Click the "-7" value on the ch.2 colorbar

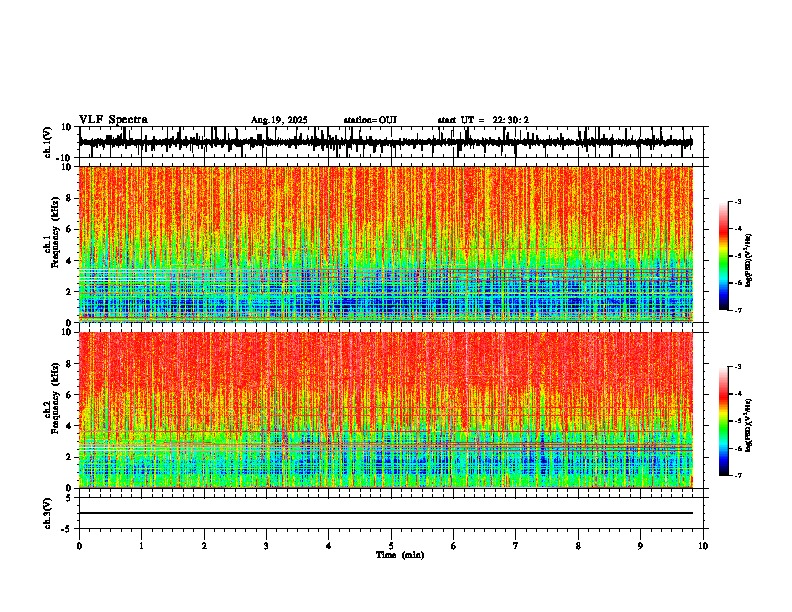coord(736,476)
